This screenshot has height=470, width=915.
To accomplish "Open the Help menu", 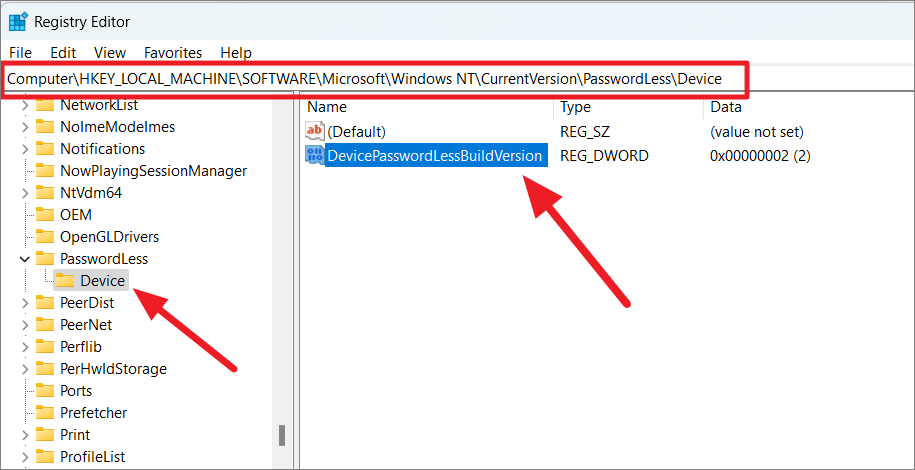I will point(236,53).
